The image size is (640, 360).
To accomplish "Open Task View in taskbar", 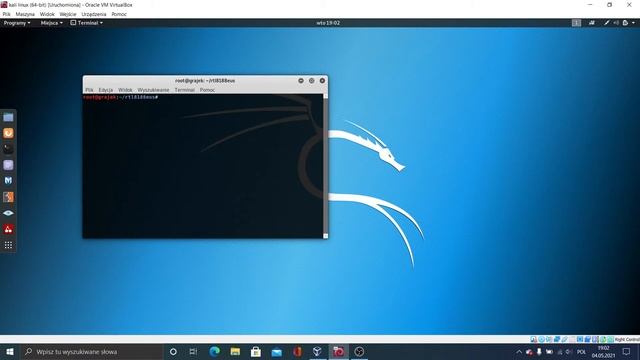I will 193,351.
